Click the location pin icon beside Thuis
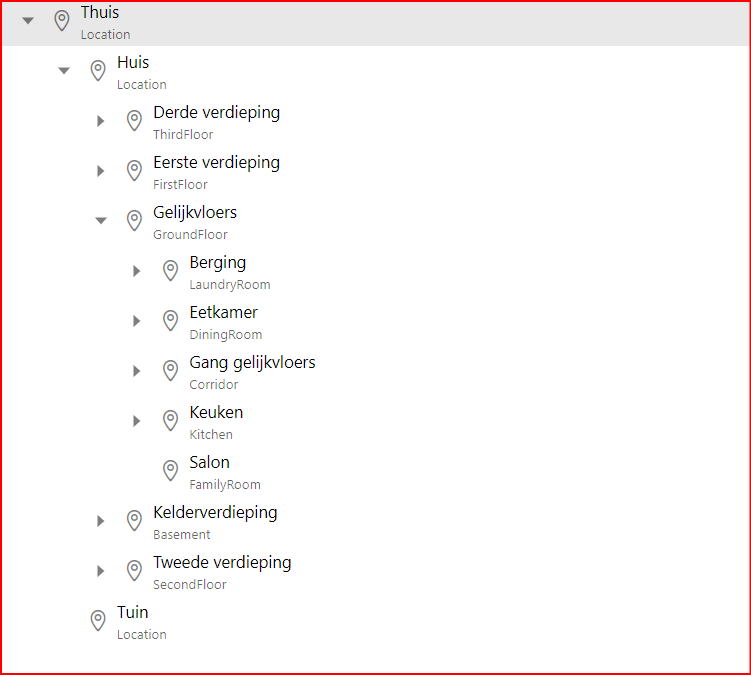 62,21
